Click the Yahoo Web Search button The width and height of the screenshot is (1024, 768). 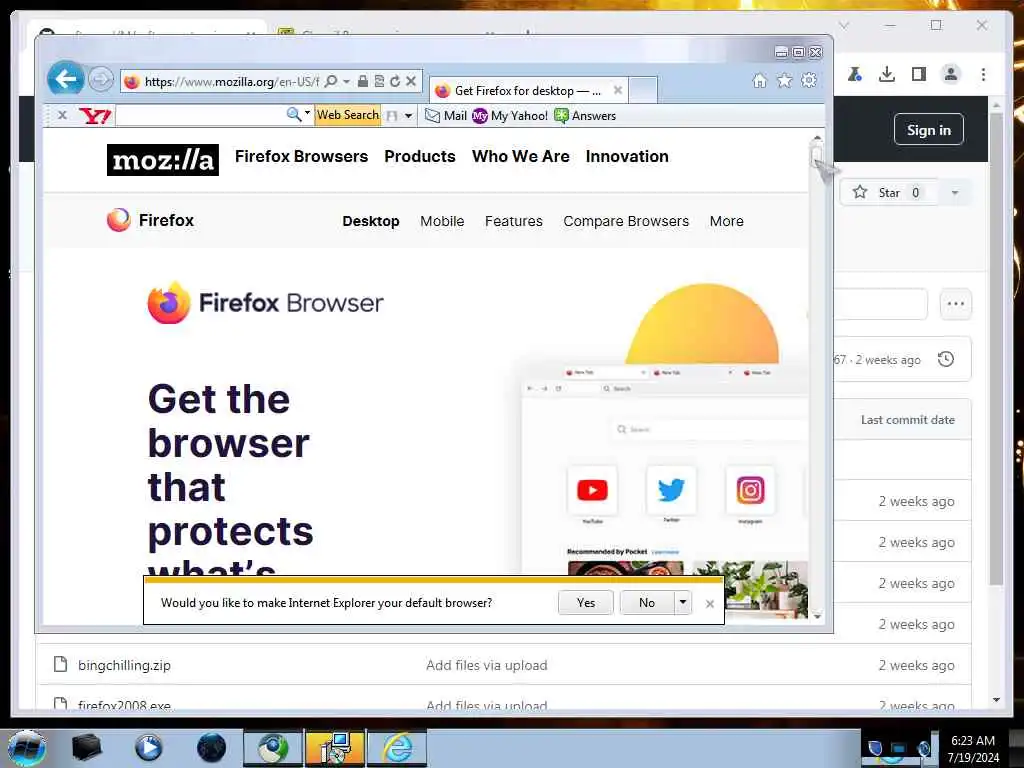(x=347, y=115)
